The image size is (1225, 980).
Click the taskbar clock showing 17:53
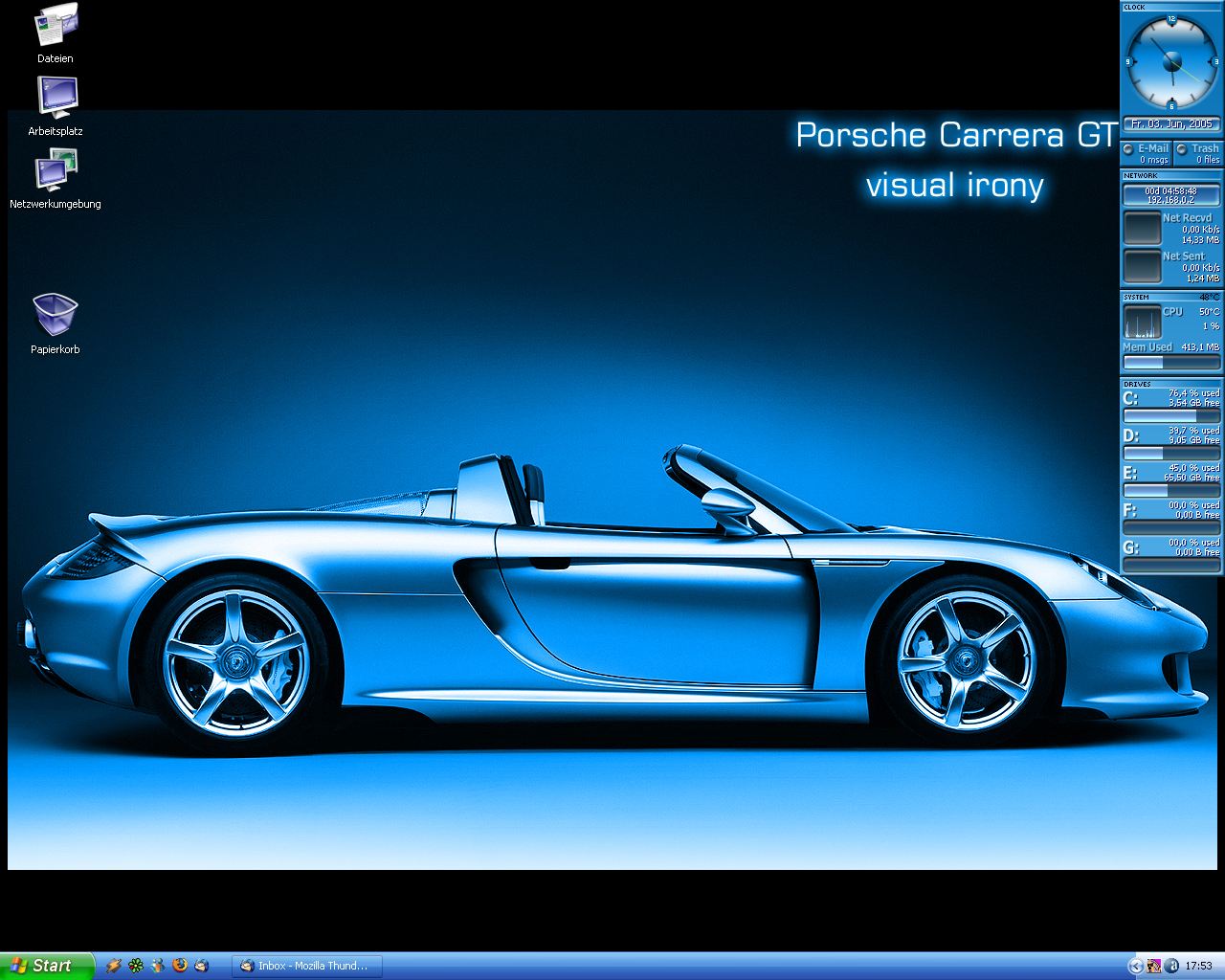click(x=1198, y=966)
